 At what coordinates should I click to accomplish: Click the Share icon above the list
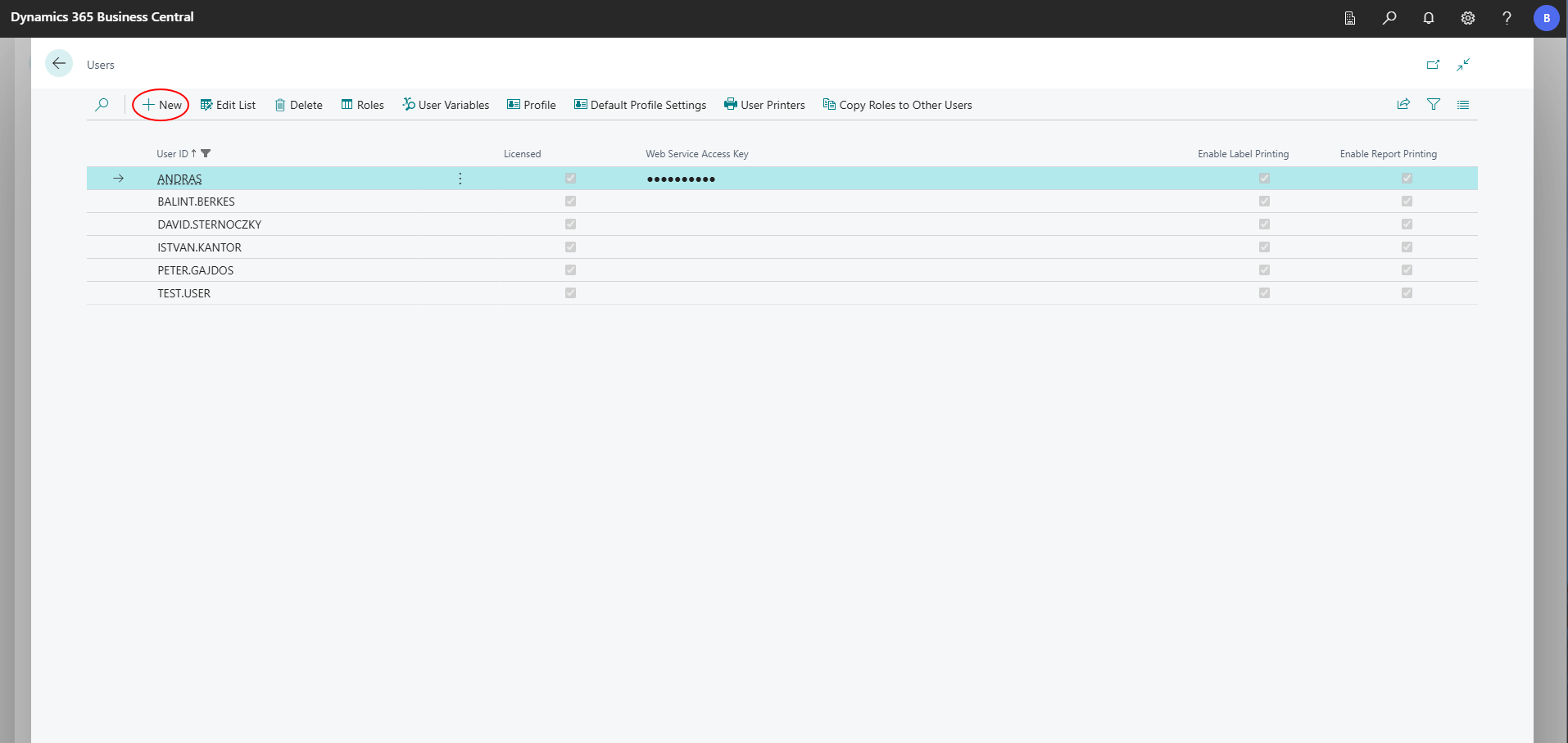click(x=1403, y=104)
